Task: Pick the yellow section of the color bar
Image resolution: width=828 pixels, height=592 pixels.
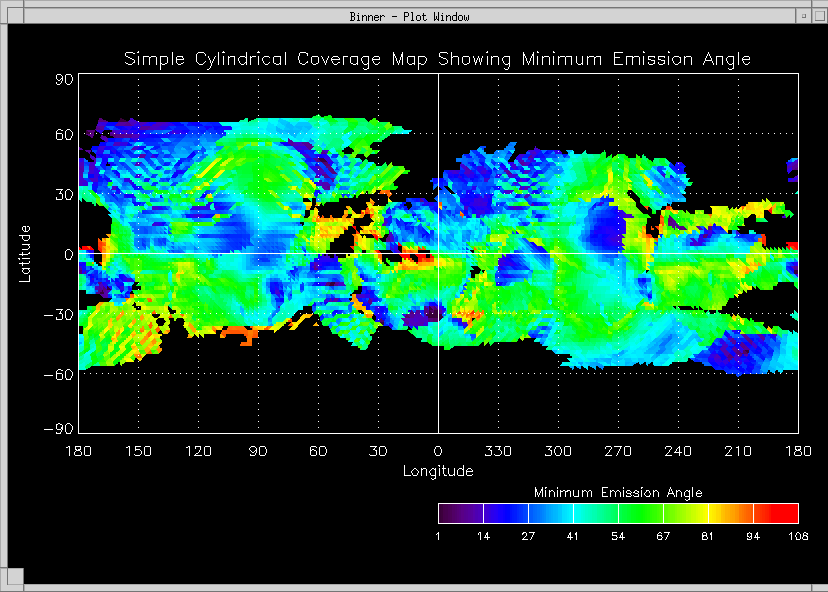Action: coord(712,514)
